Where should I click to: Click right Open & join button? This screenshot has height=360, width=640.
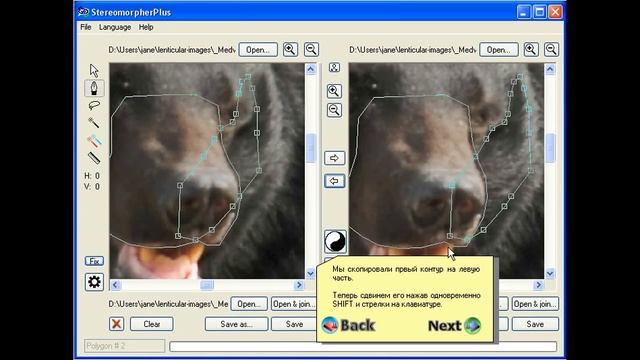pos(535,304)
